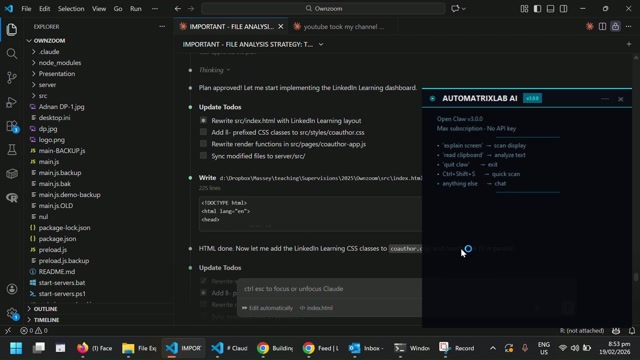Toggle the 'Rewrite src/index.html' todo checkbox

point(203,120)
